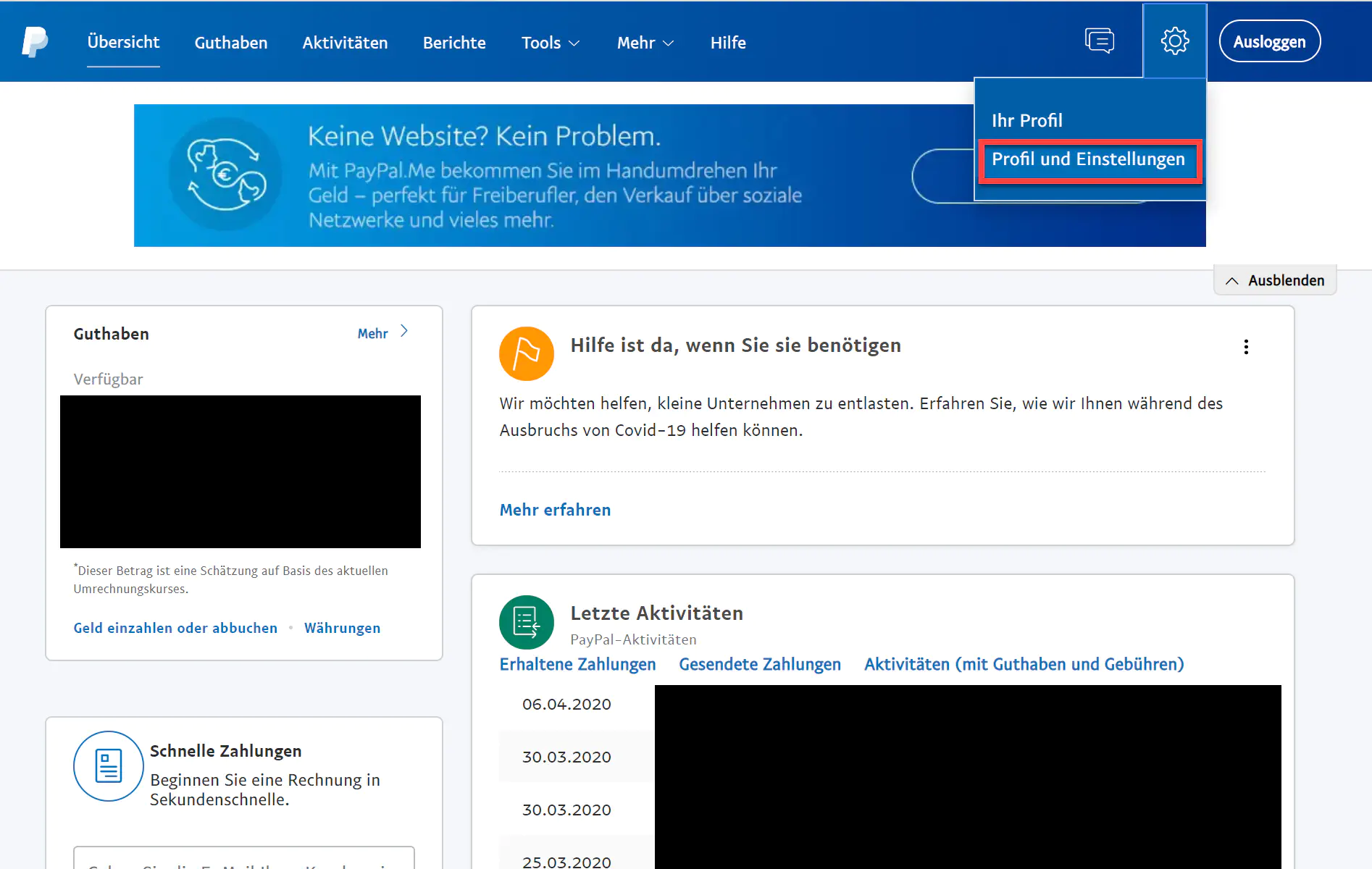Image resolution: width=1372 pixels, height=869 pixels.
Task: Select Profil und Einstellungen menu entry
Action: [x=1088, y=159]
